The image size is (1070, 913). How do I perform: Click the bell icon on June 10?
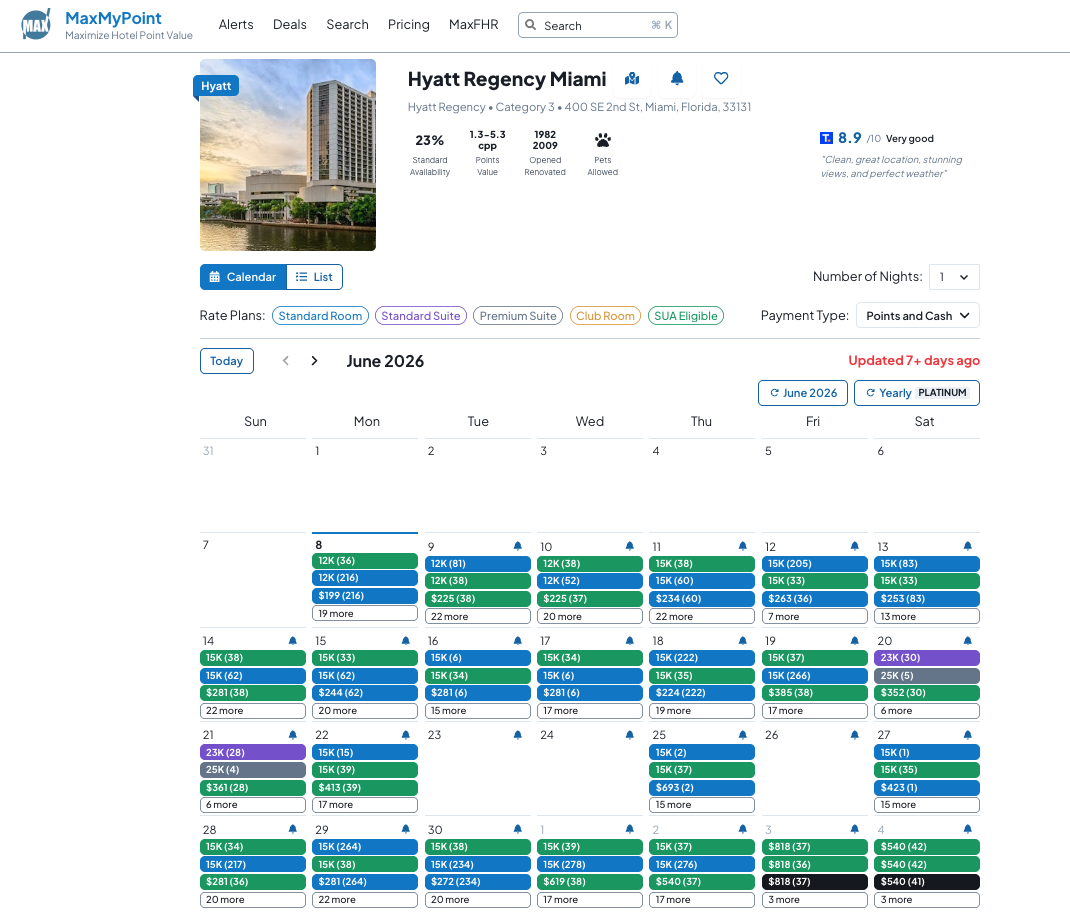pyautogui.click(x=629, y=547)
